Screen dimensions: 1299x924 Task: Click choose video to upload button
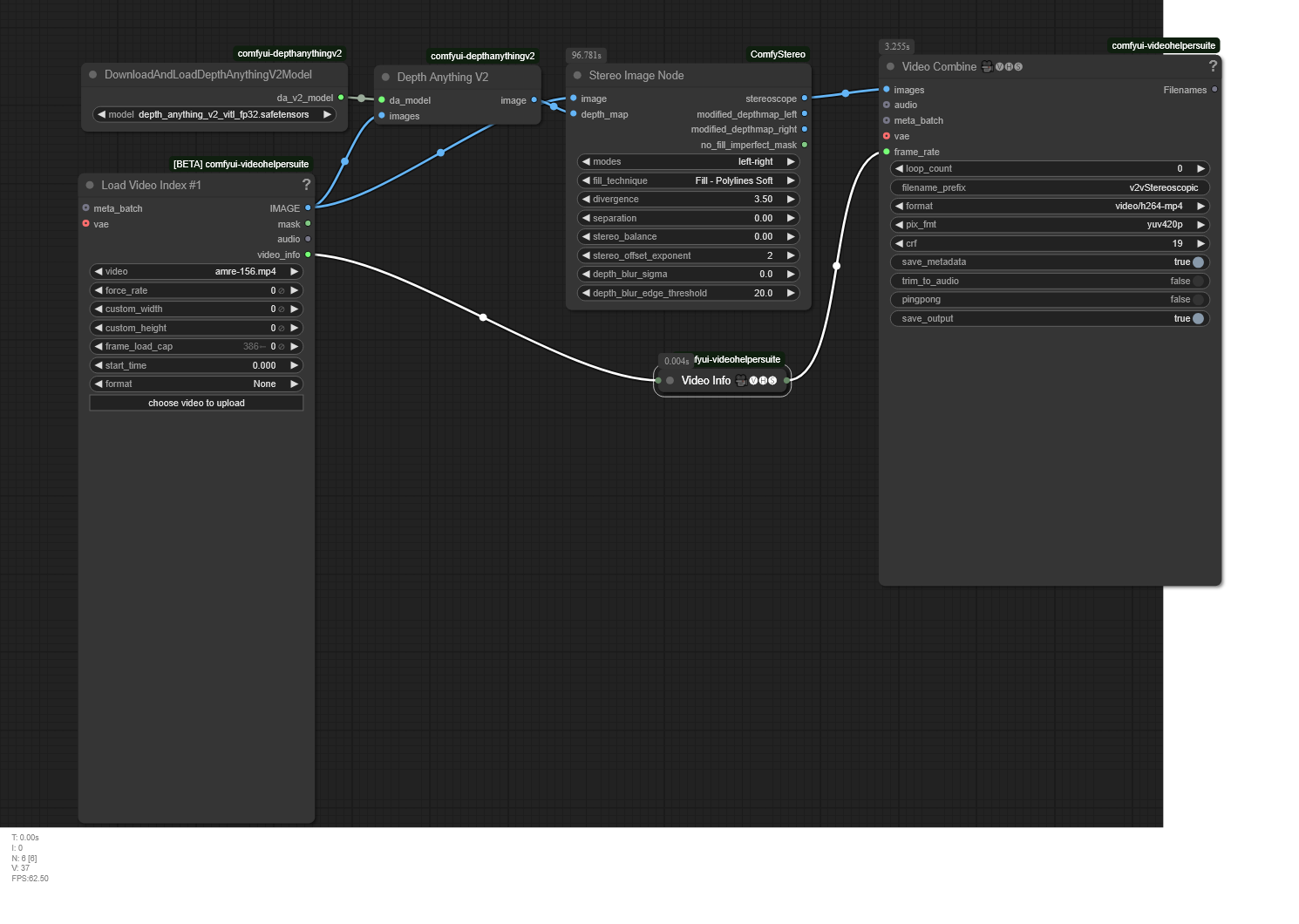196,403
